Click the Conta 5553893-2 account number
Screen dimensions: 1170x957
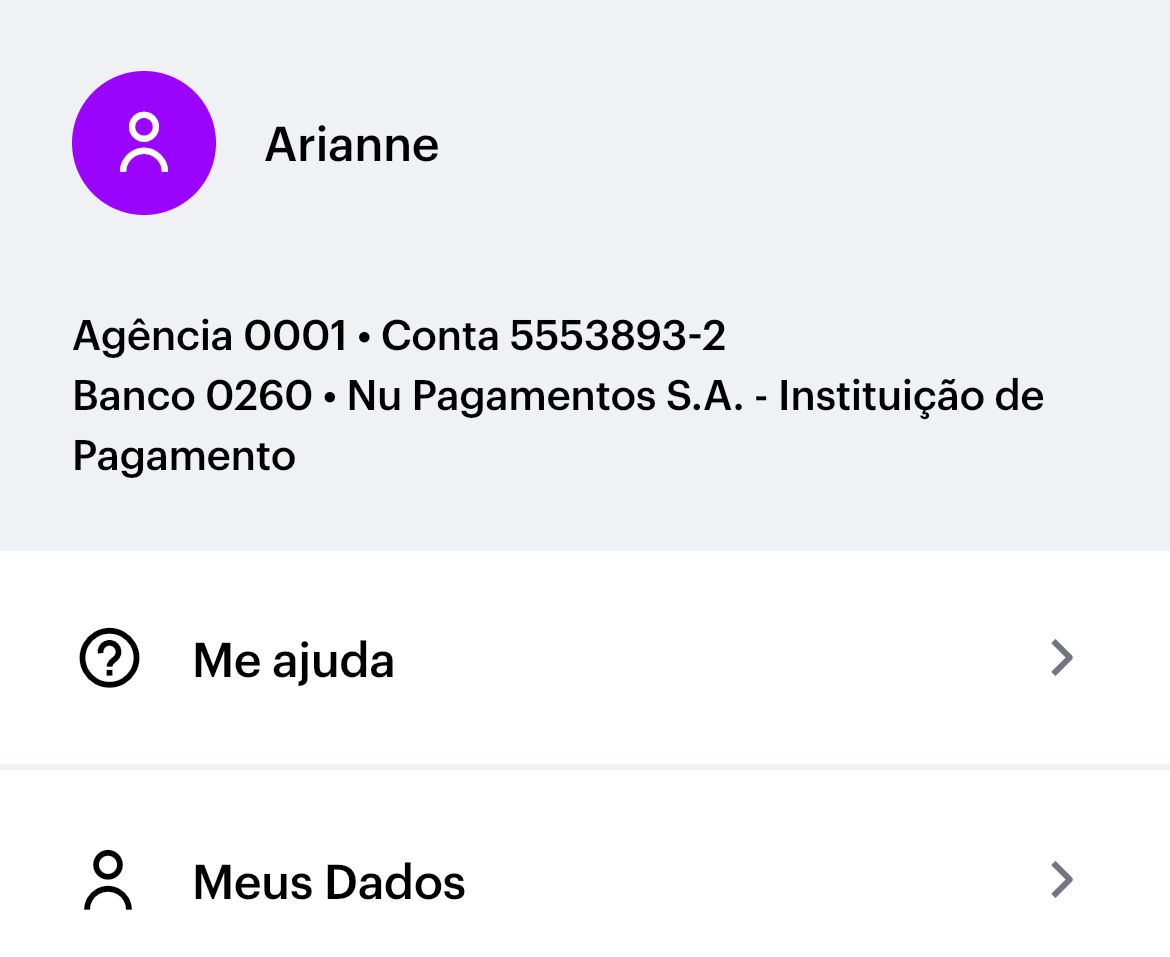click(x=553, y=336)
